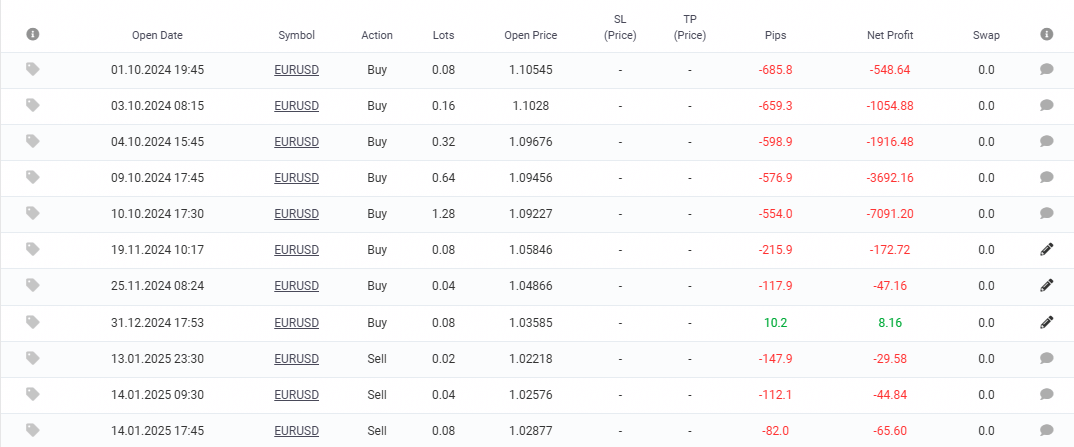Sort the table by Open Date header
This screenshot has height=447, width=1074.
[158, 36]
